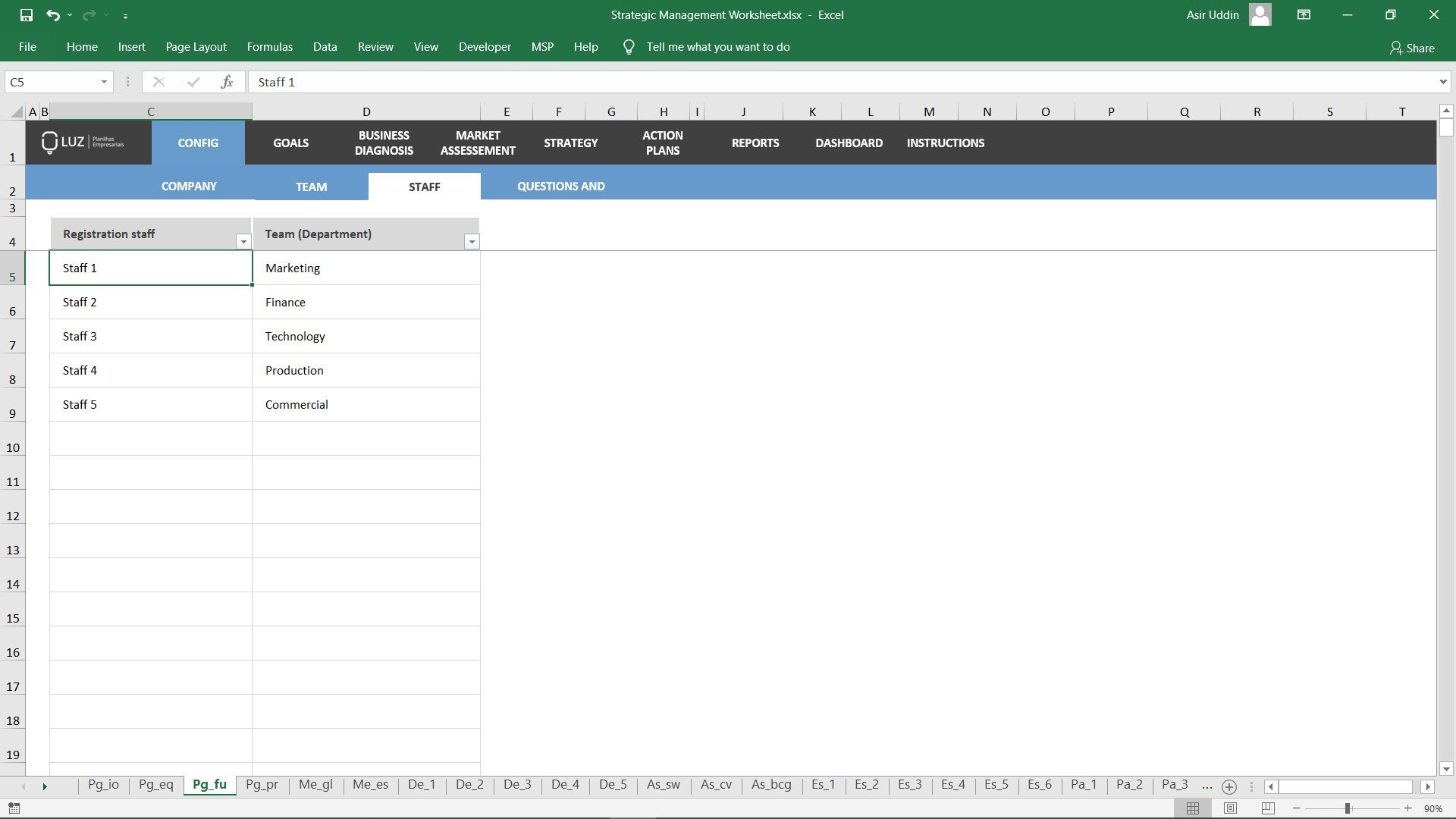Open the Registration staff filter dropdown

tap(243, 241)
